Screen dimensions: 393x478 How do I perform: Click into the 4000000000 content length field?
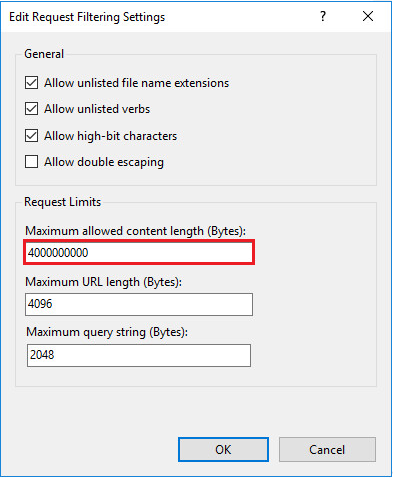[x=139, y=252]
